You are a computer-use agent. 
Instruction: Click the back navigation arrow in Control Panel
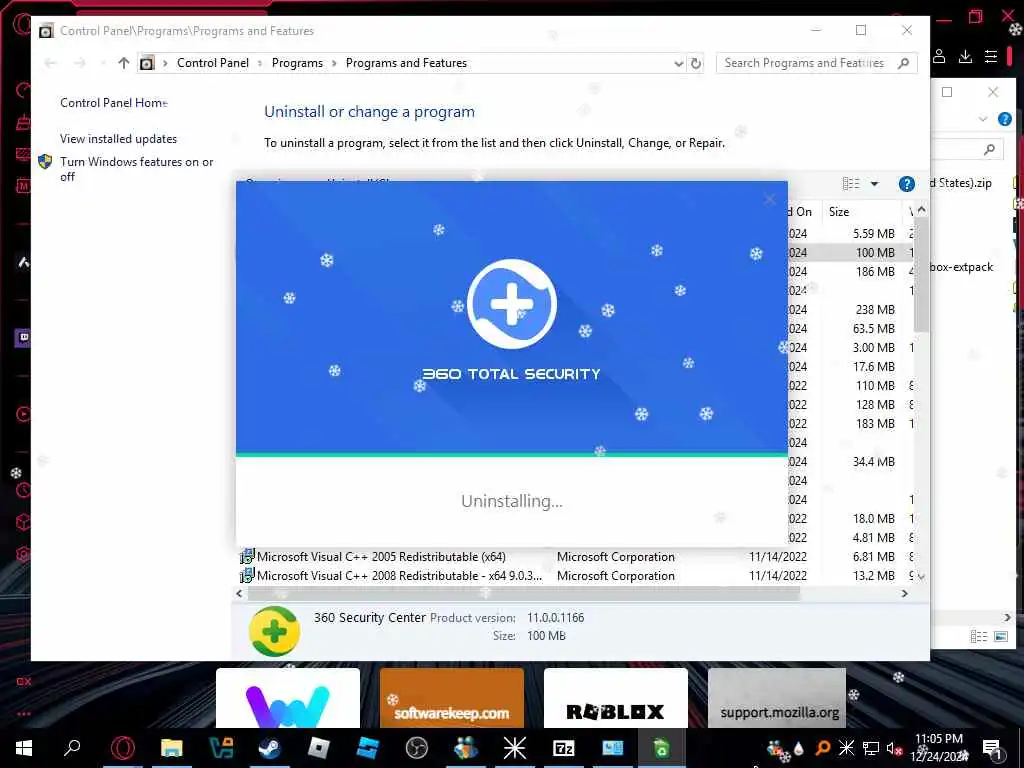point(50,63)
